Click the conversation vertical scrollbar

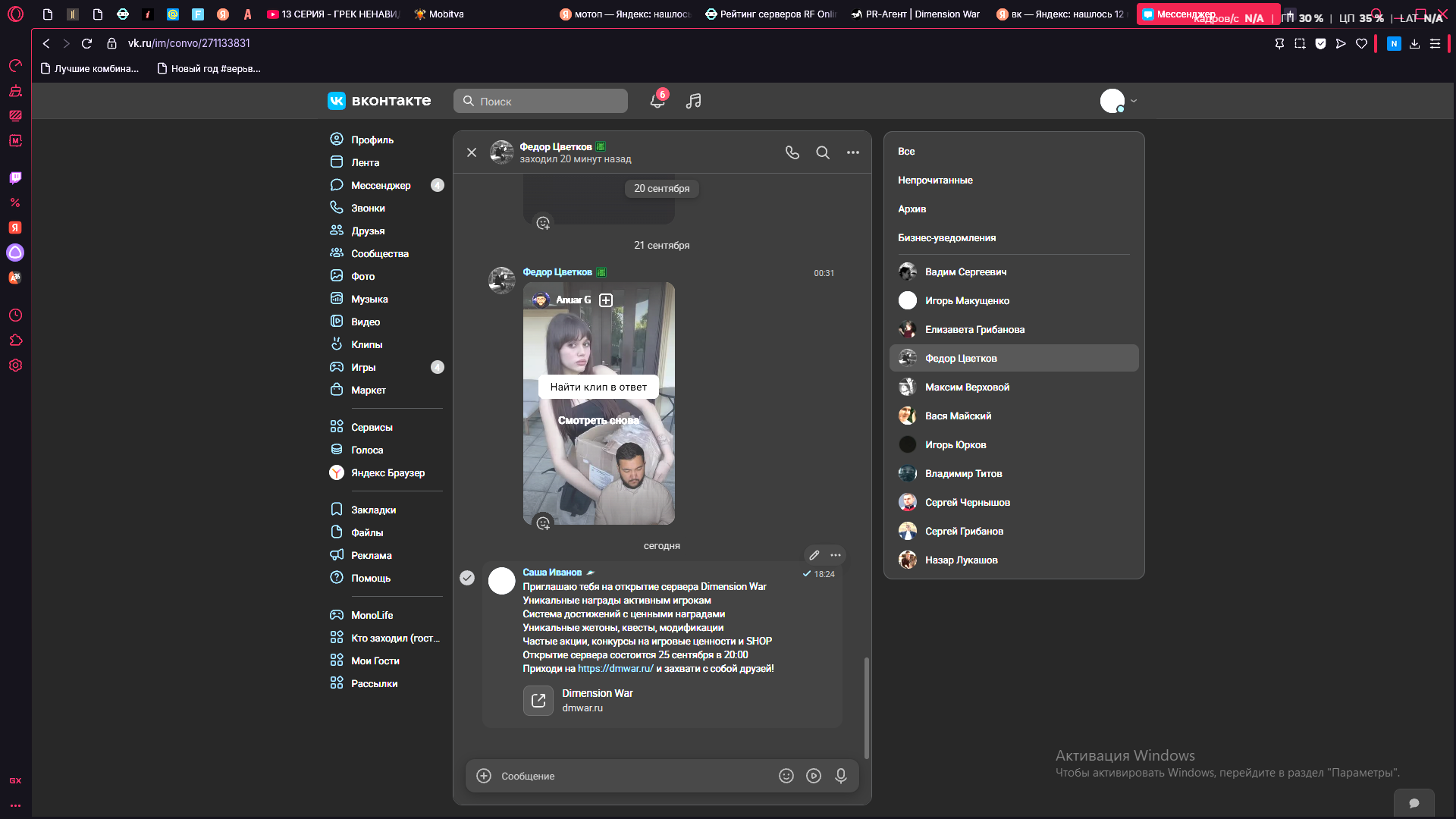point(867,708)
